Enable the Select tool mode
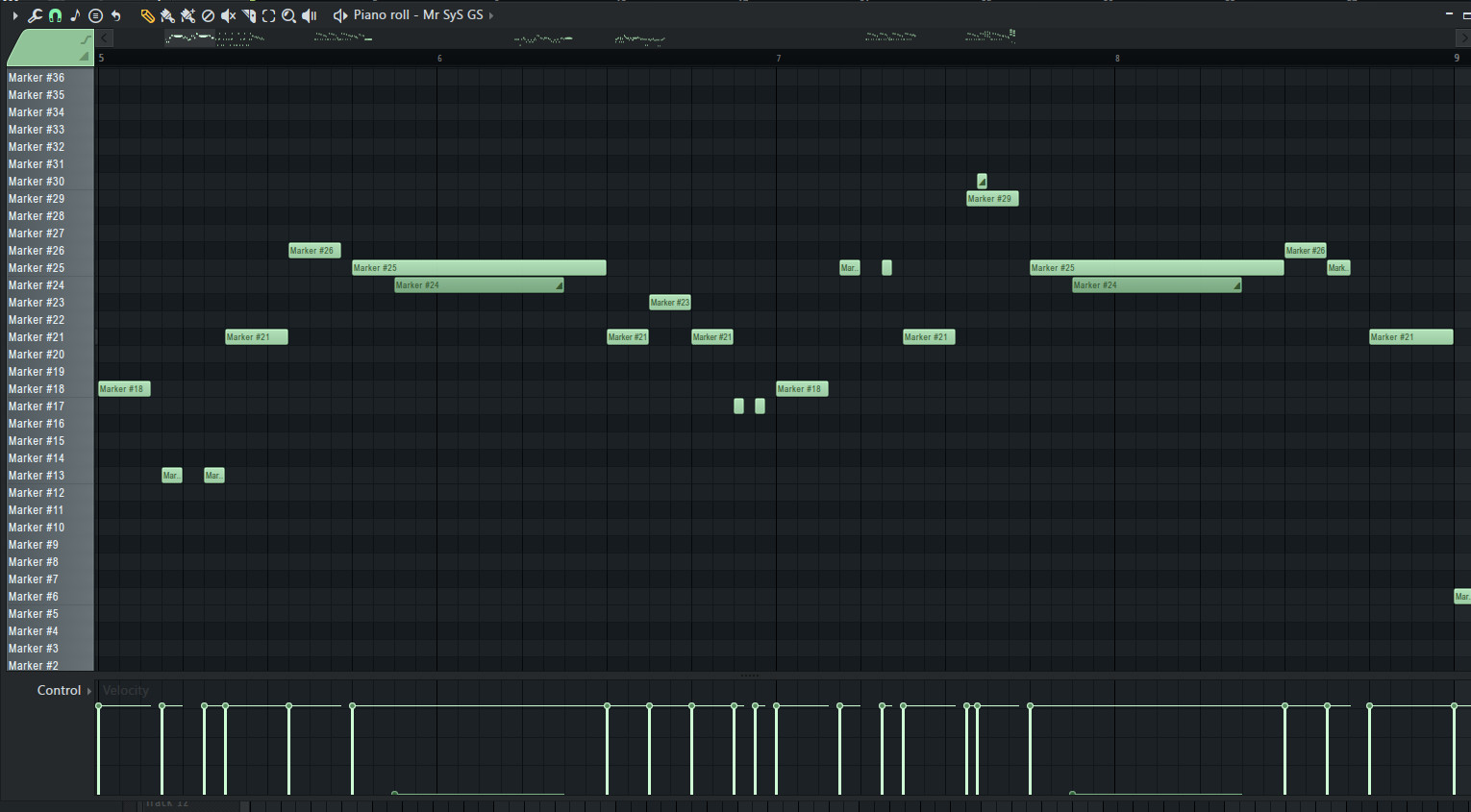The height and width of the screenshot is (812, 1471). pyautogui.click(x=268, y=15)
